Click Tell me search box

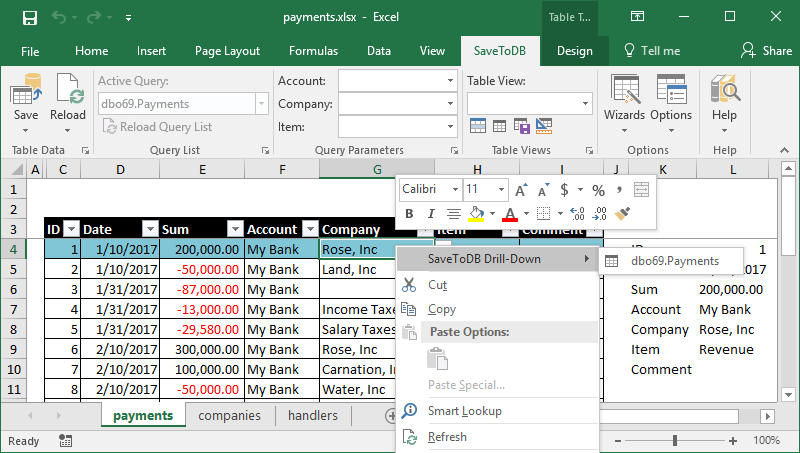pyautogui.click(x=652, y=51)
